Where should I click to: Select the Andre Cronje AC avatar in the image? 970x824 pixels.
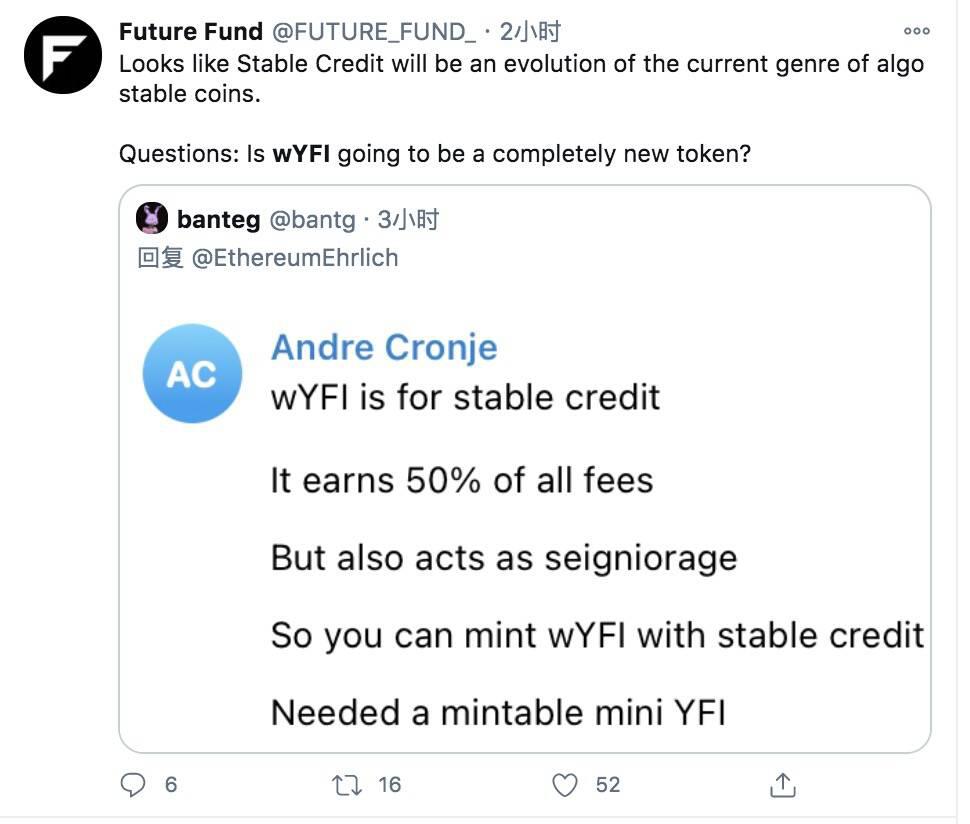point(192,373)
